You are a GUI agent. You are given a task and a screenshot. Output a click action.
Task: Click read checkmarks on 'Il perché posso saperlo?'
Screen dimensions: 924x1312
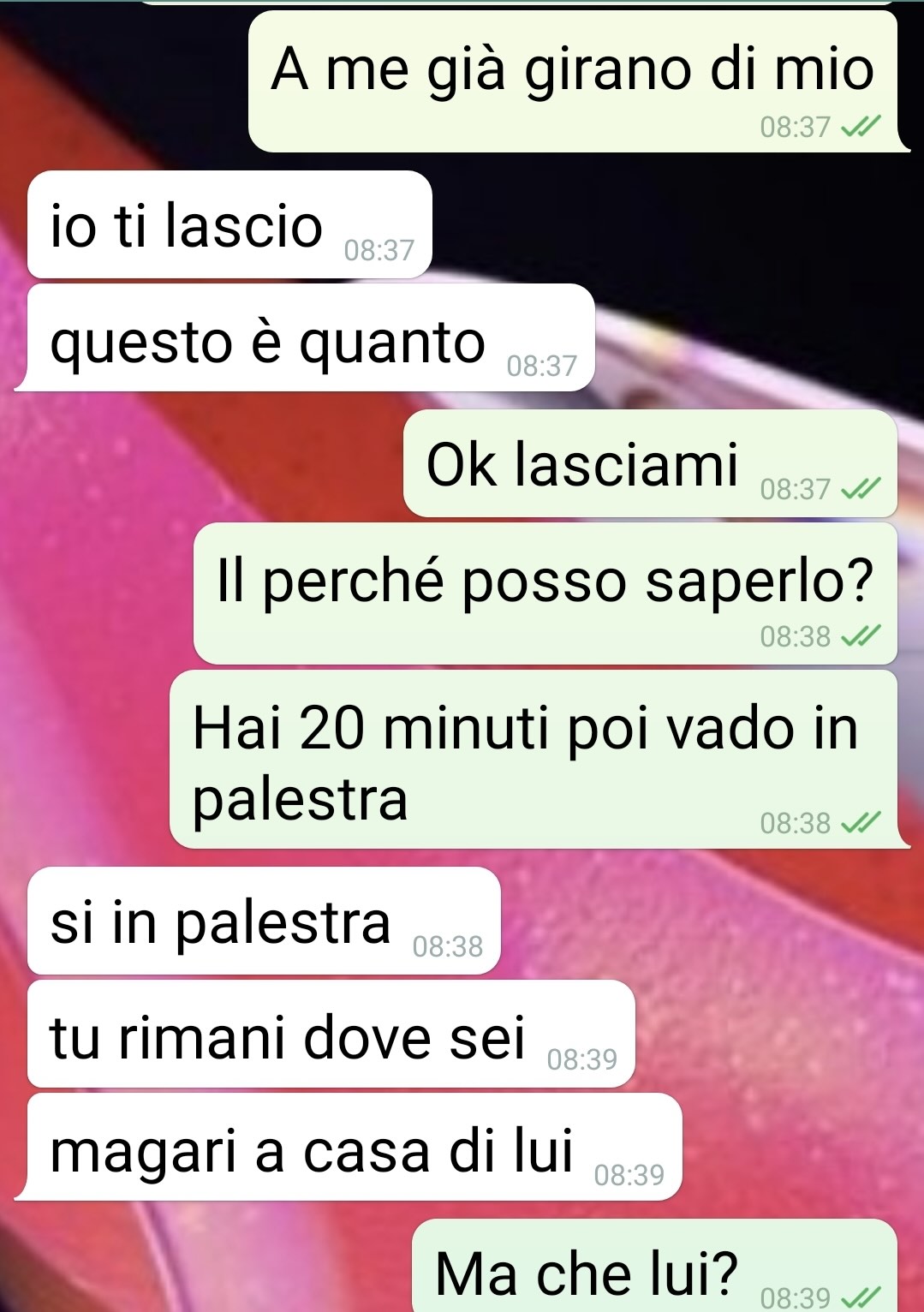tap(861, 636)
